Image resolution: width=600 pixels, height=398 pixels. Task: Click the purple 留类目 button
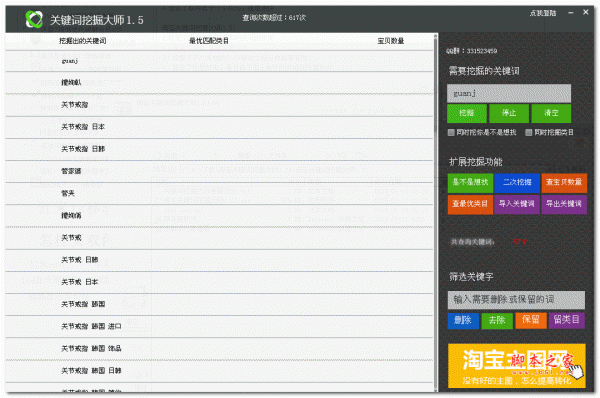567,320
